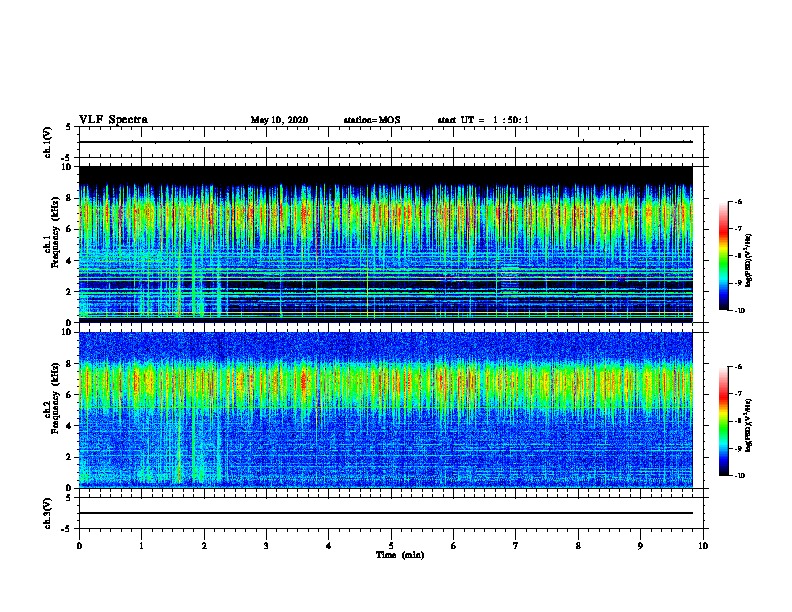Image resolution: width=792 pixels, height=612 pixels.
Task: Click the ch.1 waveform trace panel
Action: tap(391, 142)
